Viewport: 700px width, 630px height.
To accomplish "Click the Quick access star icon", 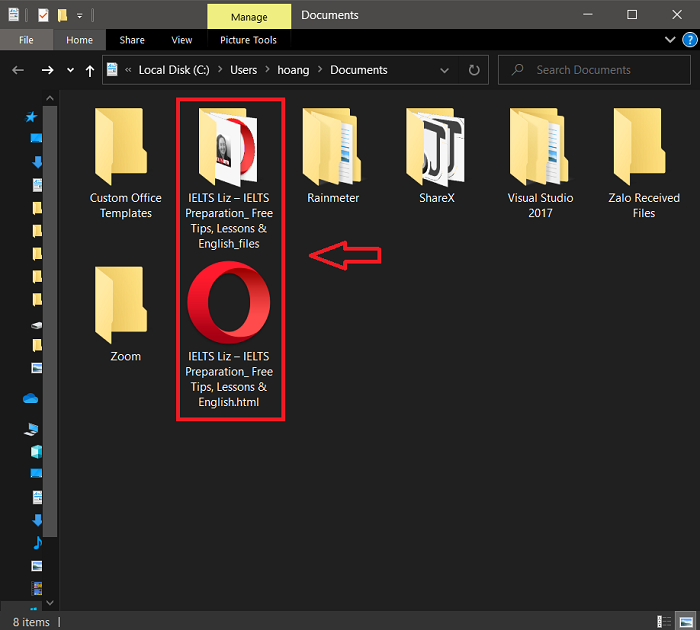I will pos(31,117).
